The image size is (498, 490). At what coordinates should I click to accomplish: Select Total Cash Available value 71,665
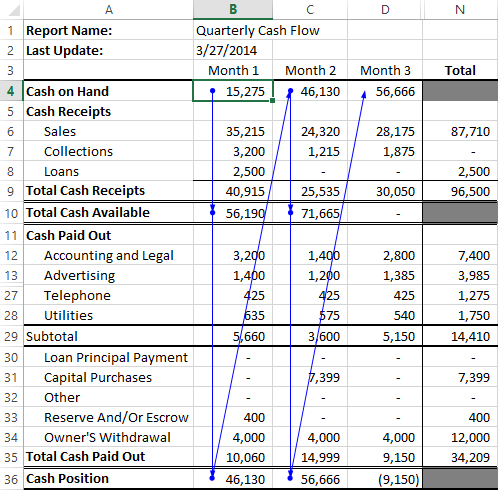pos(310,213)
